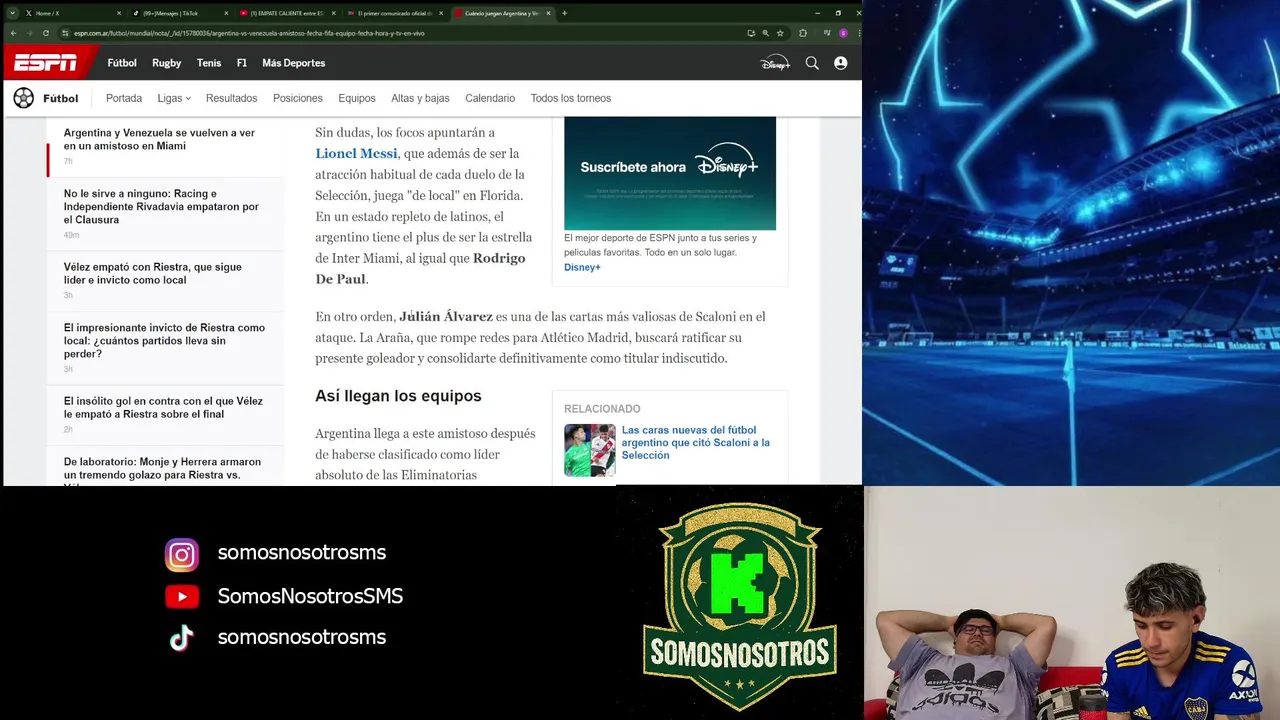Open De laboratorio Monje y Herrera article

tap(162, 470)
